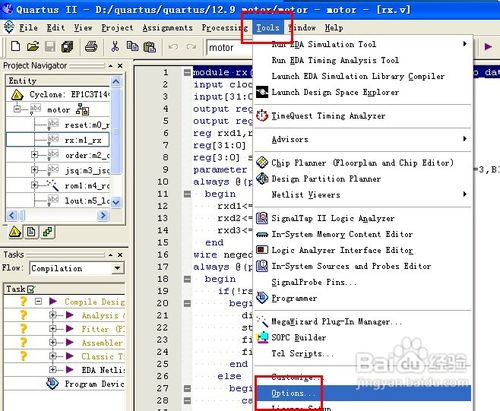The height and width of the screenshot is (411, 500).
Task: Expand the Fitter task node
Action: pyautogui.click(x=53, y=329)
